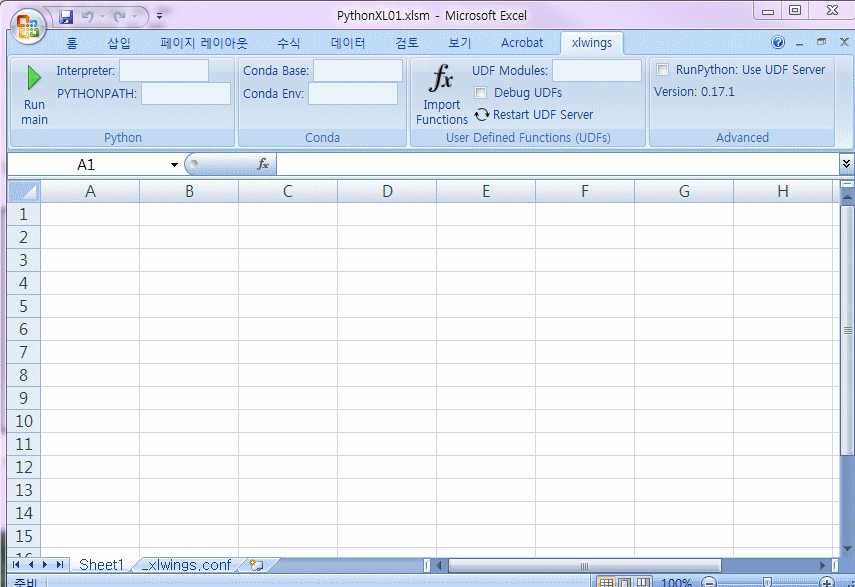Open Excel help icon
Screen dimensions: 855x587
(778, 42)
